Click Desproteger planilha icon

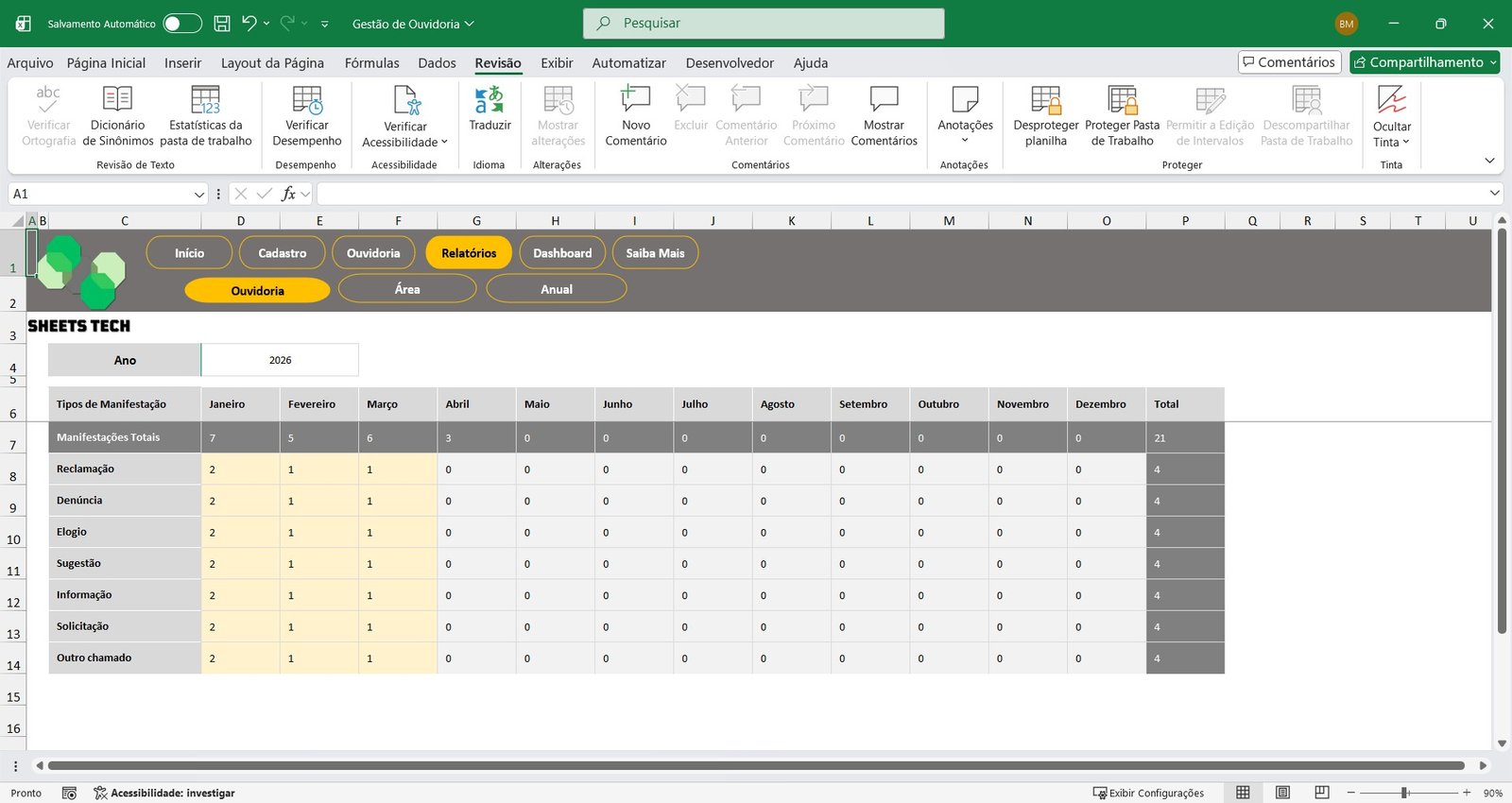(x=1045, y=100)
